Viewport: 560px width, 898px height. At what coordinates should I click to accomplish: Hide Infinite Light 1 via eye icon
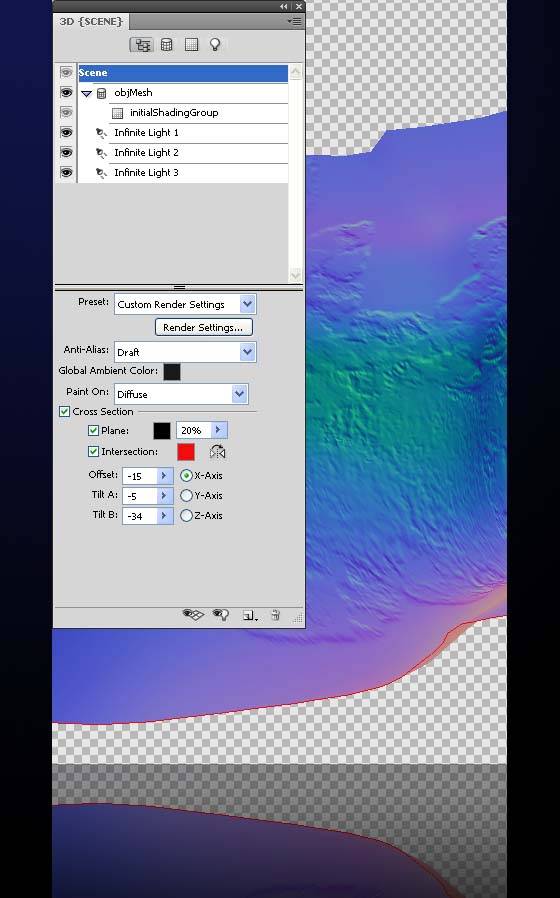[x=66, y=132]
